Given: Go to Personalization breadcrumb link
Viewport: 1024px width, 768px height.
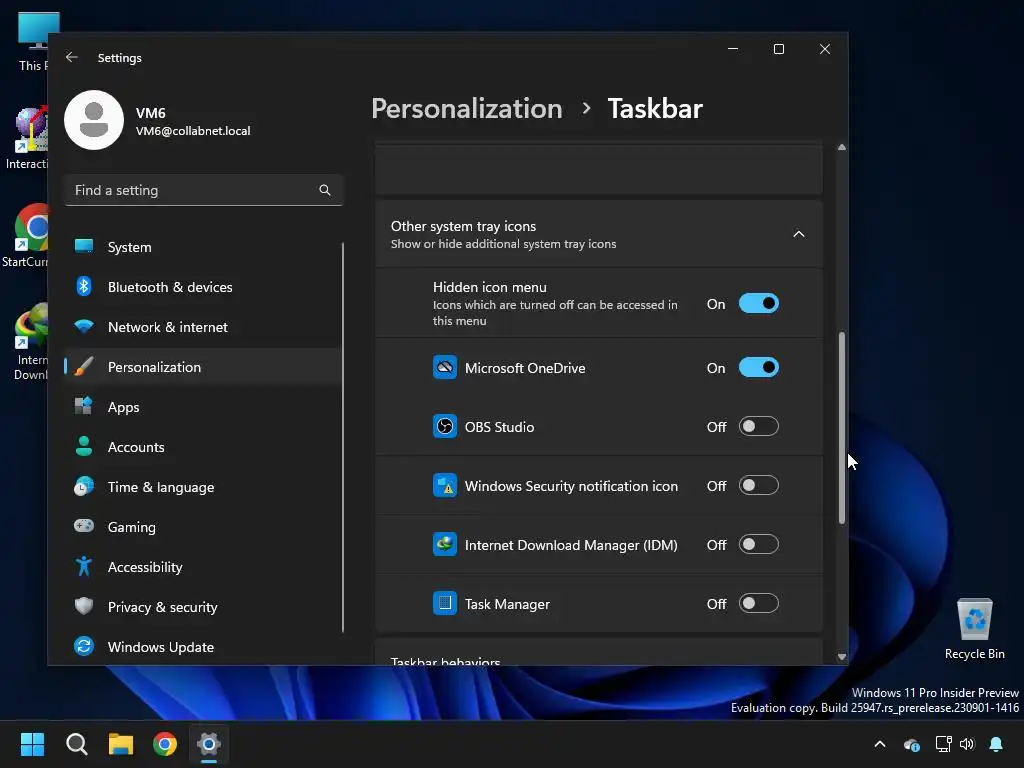Looking at the screenshot, I should (x=466, y=108).
